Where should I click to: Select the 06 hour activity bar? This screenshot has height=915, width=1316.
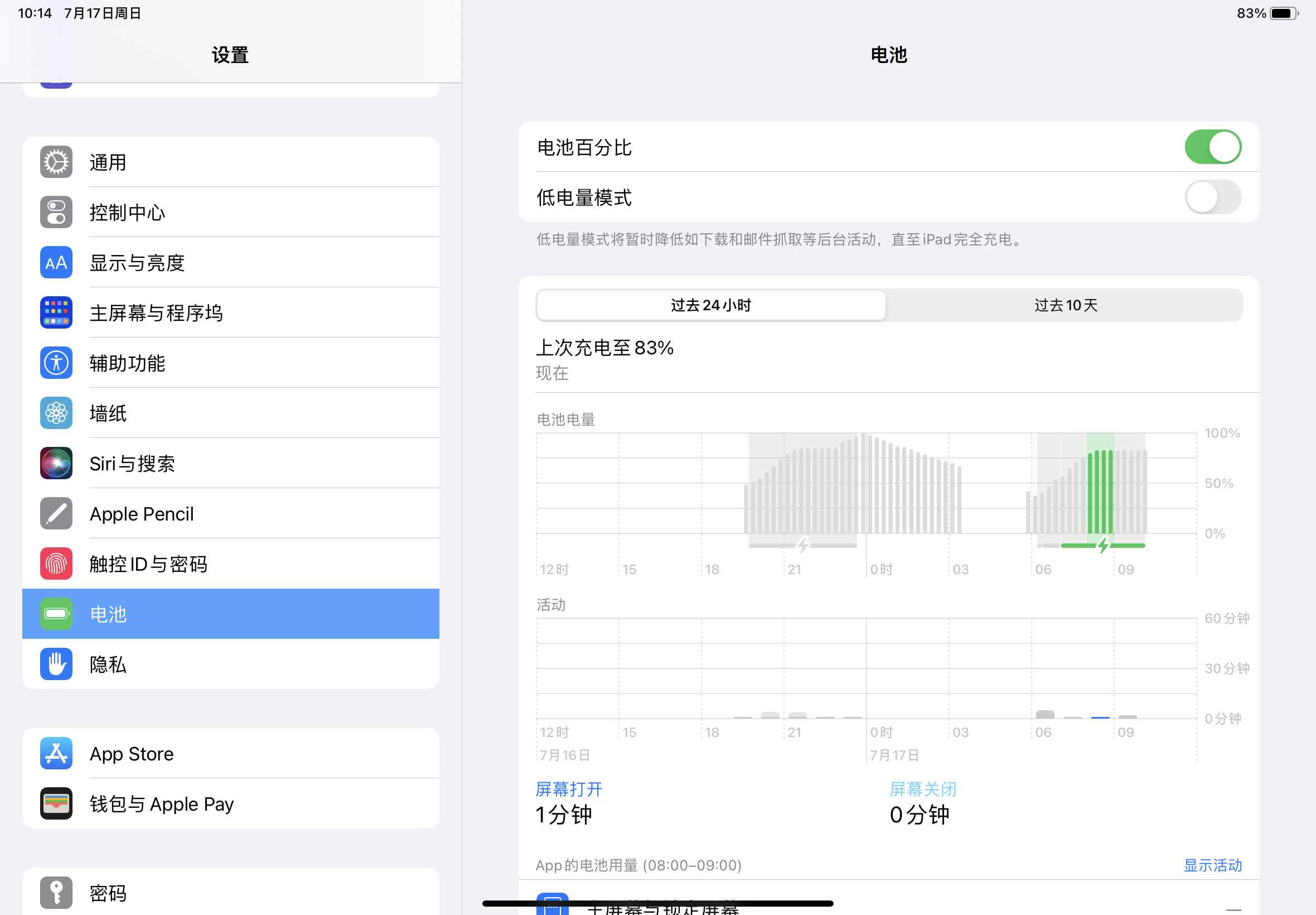point(1045,714)
